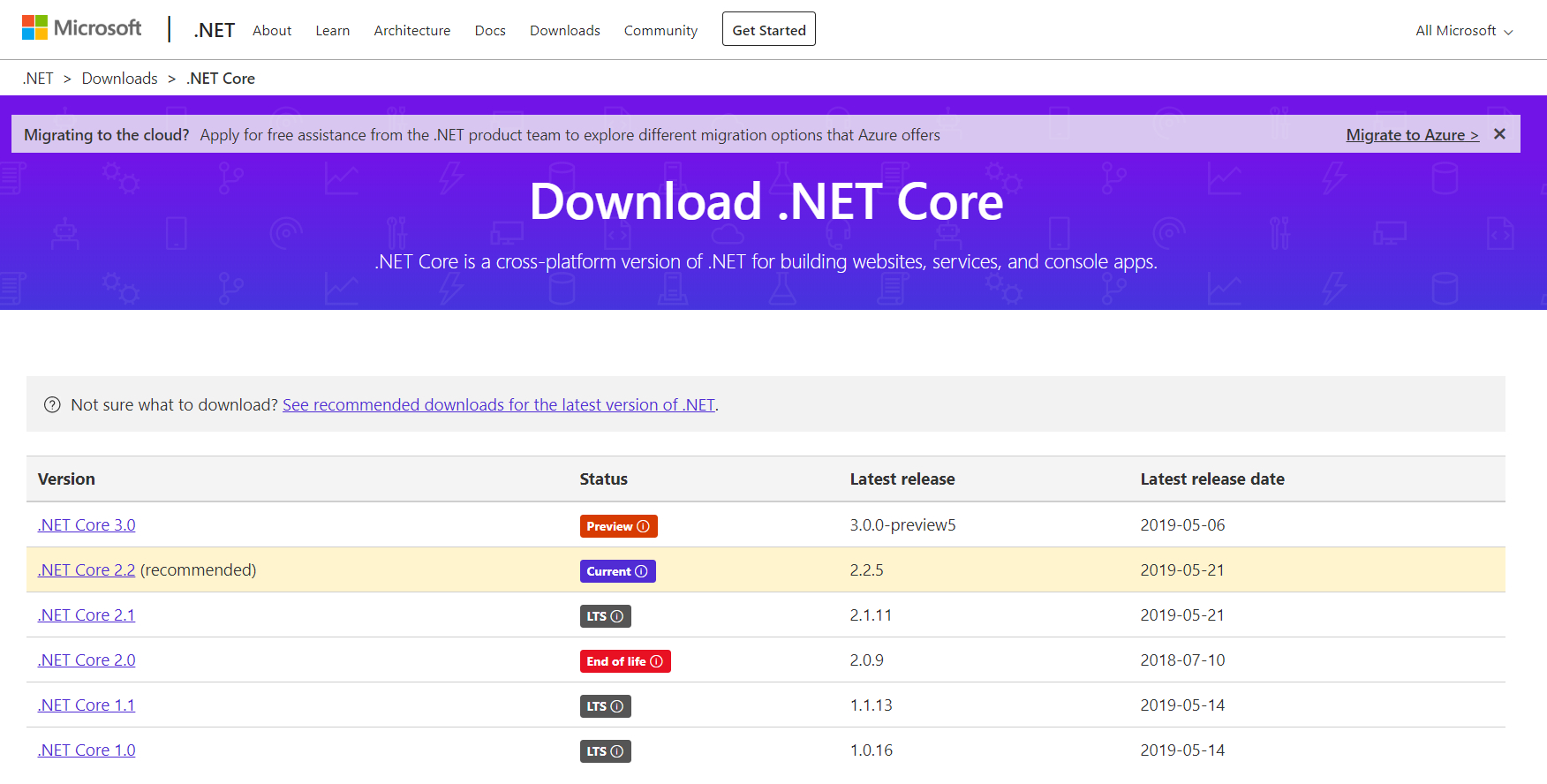
Task: Open the About menu item
Action: coord(272,30)
